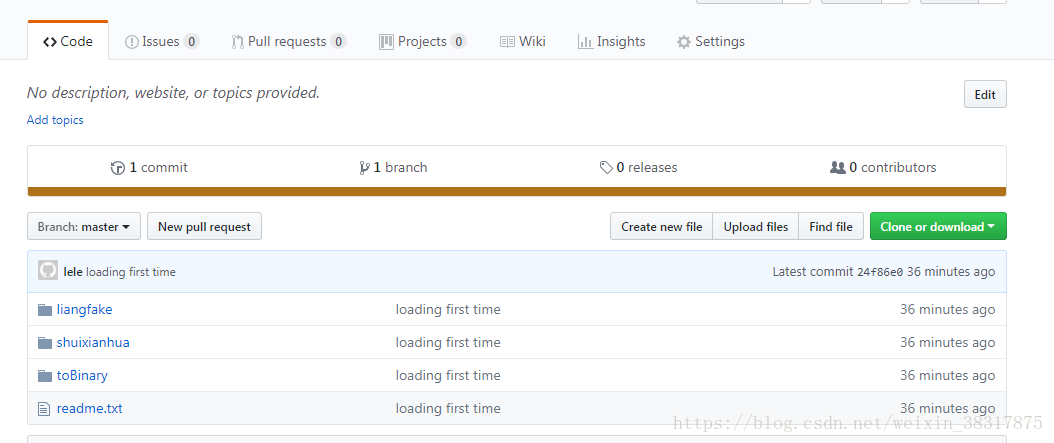Click the Insights graph icon

[585, 42]
